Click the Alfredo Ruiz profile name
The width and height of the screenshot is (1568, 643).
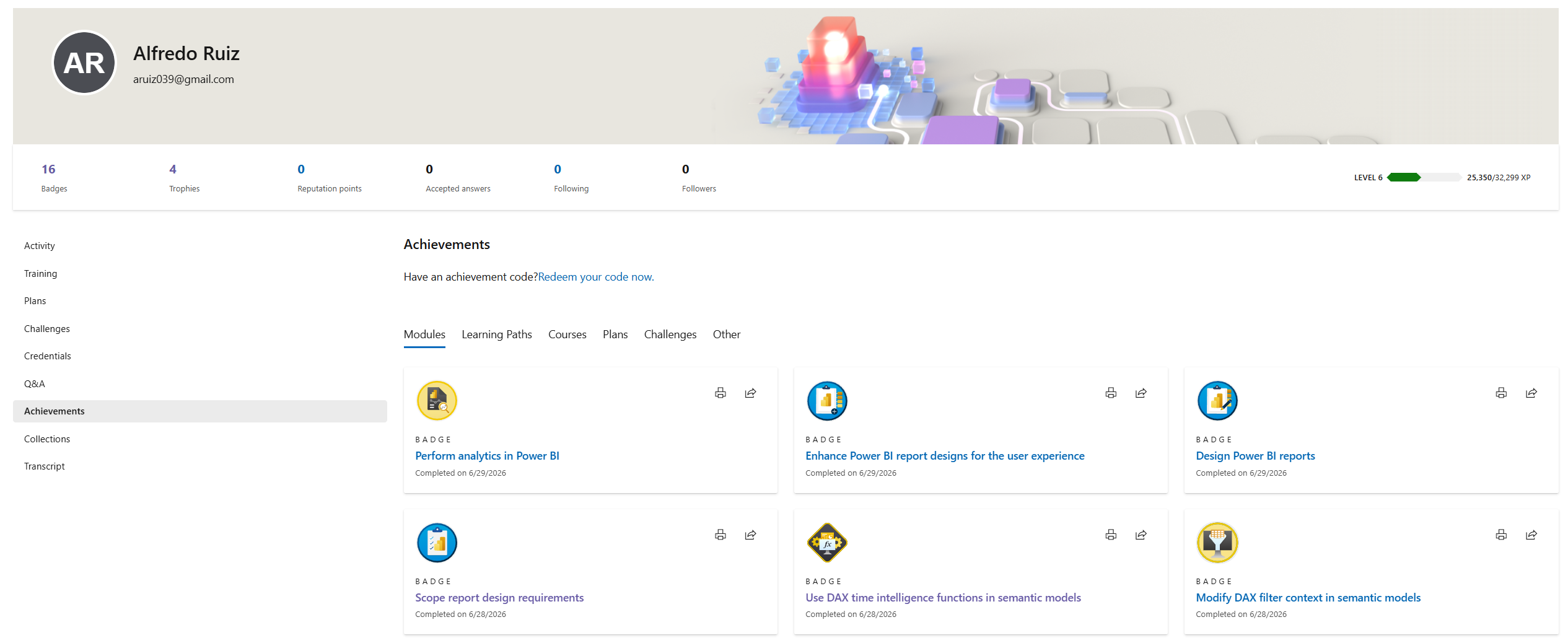(186, 54)
